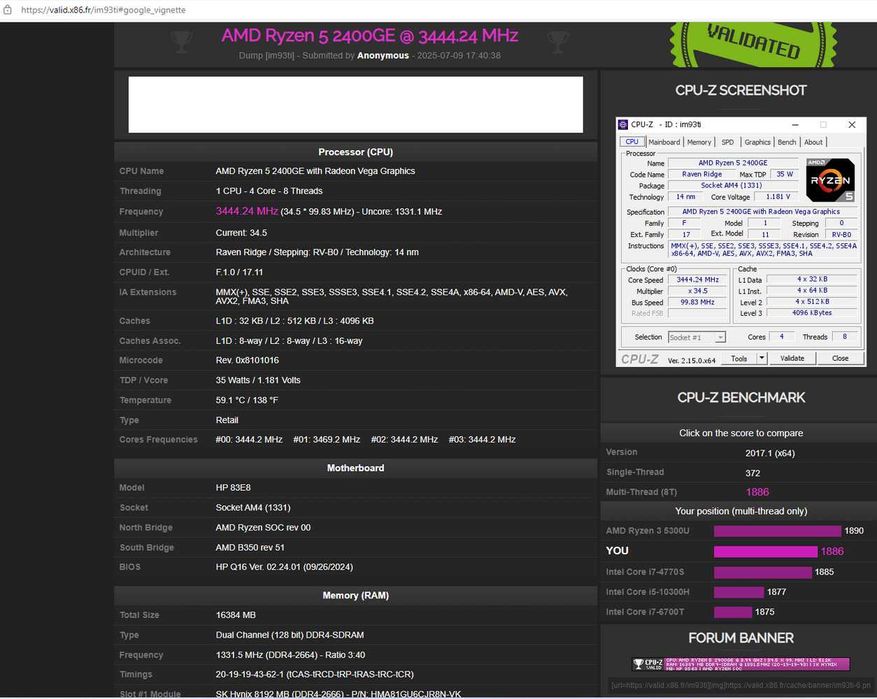Screen dimensions: 877x699
Task: Click the Bus Speed 99.83 MHz field
Action: pyautogui.click(x=697, y=302)
